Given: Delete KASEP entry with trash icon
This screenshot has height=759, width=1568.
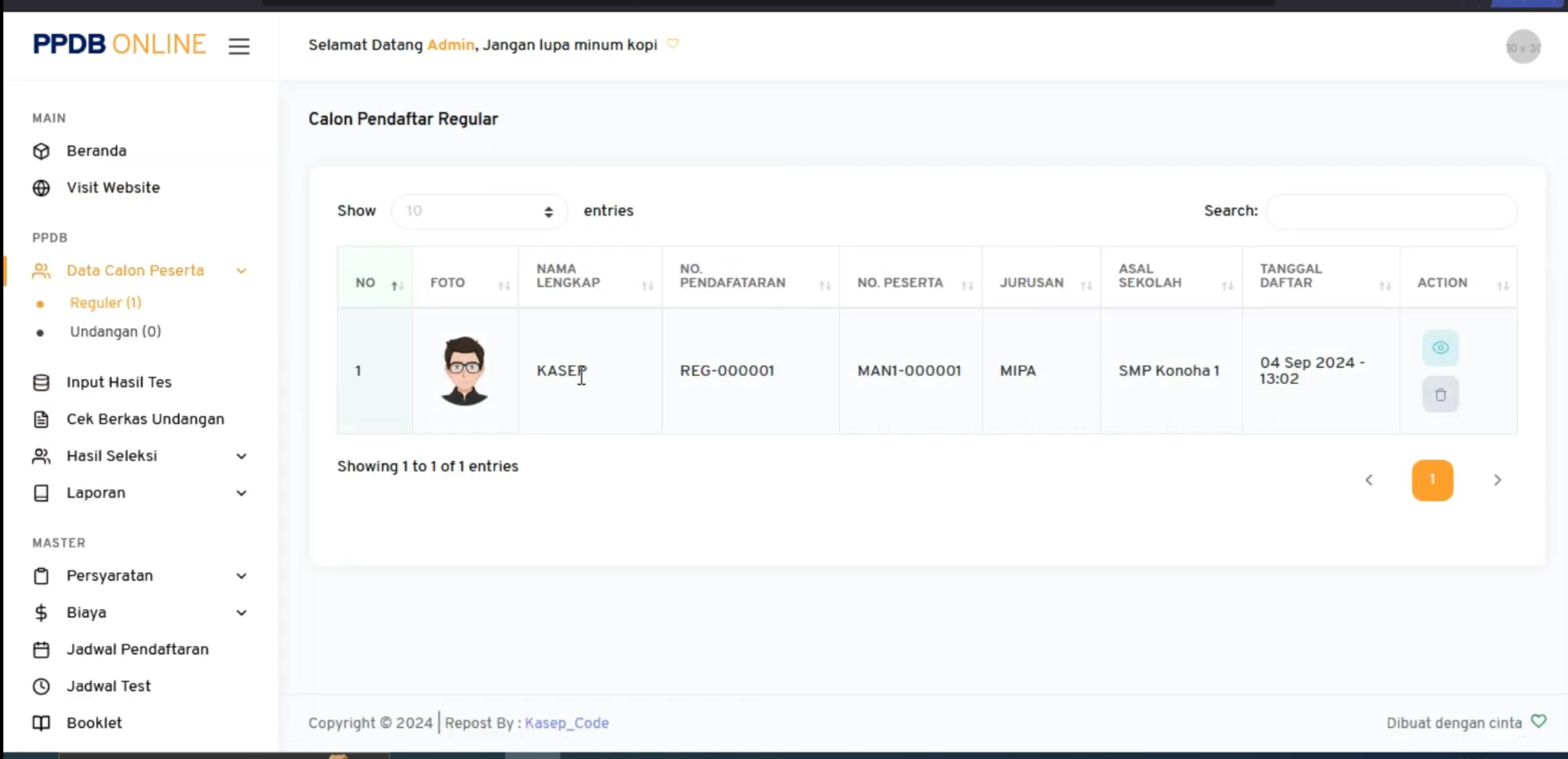Looking at the screenshot, I should click(x=1440, y=395).
